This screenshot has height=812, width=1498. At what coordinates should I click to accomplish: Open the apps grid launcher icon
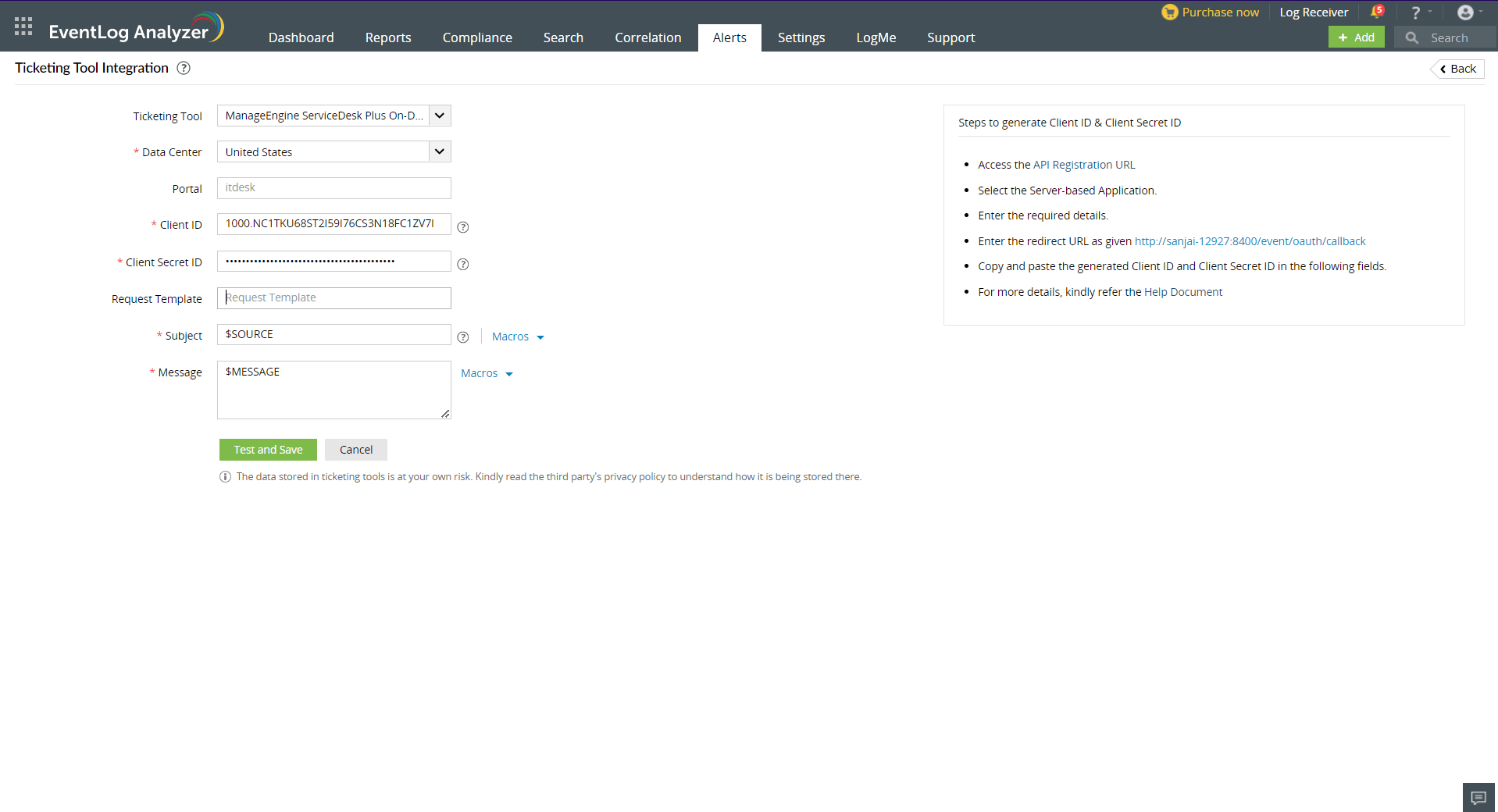pyautogui.click(x=23, y=27)
